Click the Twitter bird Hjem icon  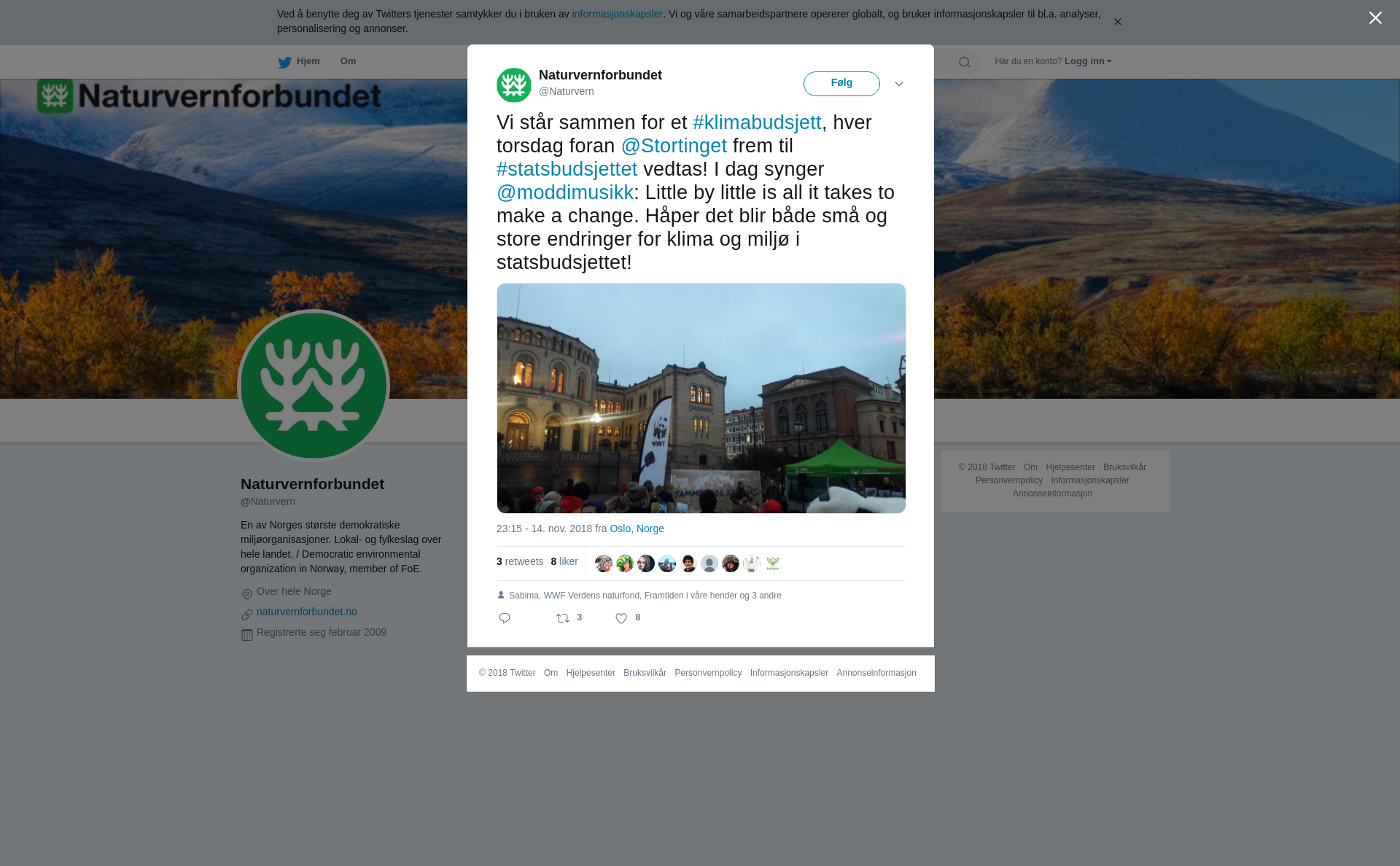[x=284, y=62]
